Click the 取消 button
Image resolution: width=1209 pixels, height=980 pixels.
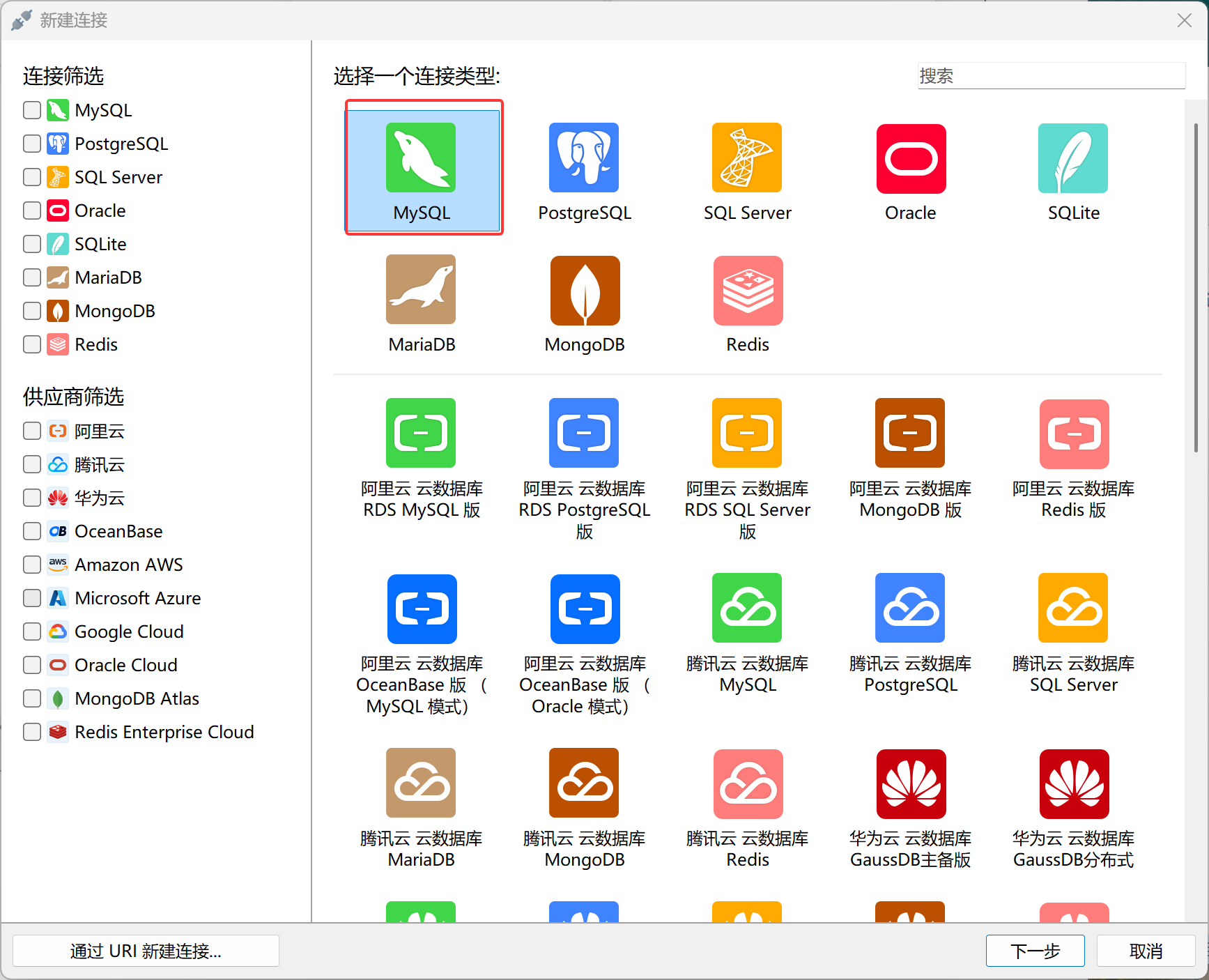point(1146,951)
